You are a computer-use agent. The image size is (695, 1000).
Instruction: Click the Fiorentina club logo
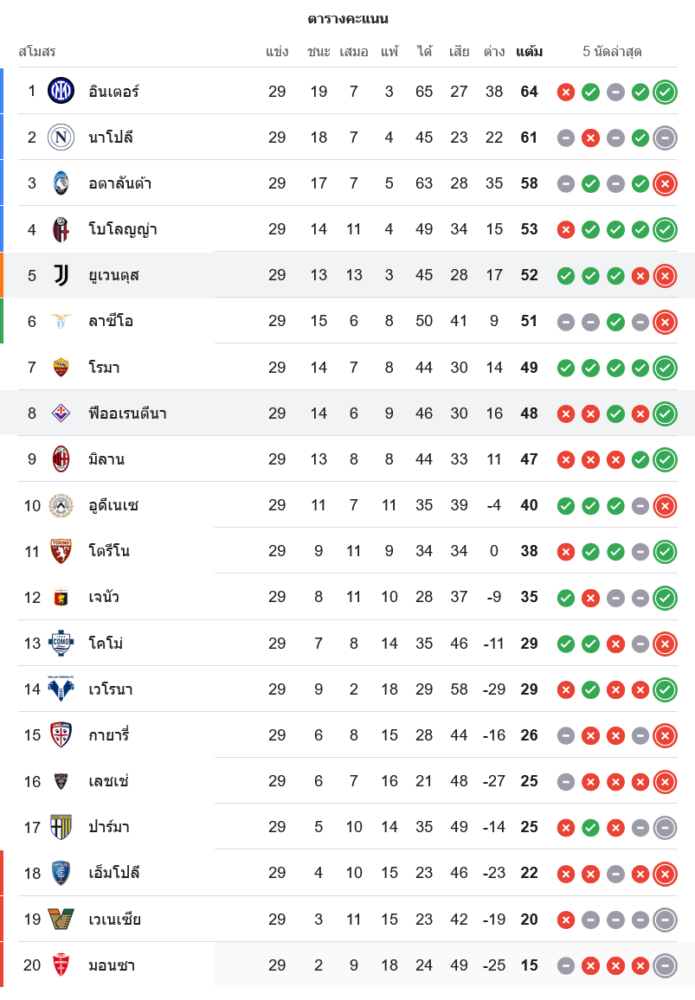coord(61,413)
